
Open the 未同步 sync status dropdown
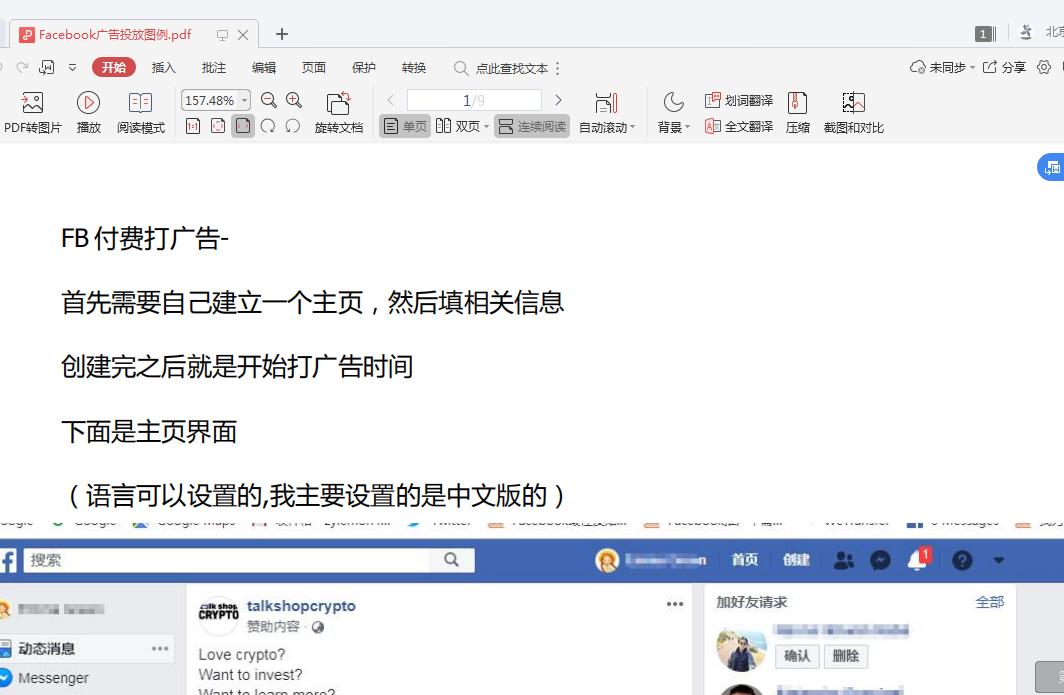[x=943, y=67]
